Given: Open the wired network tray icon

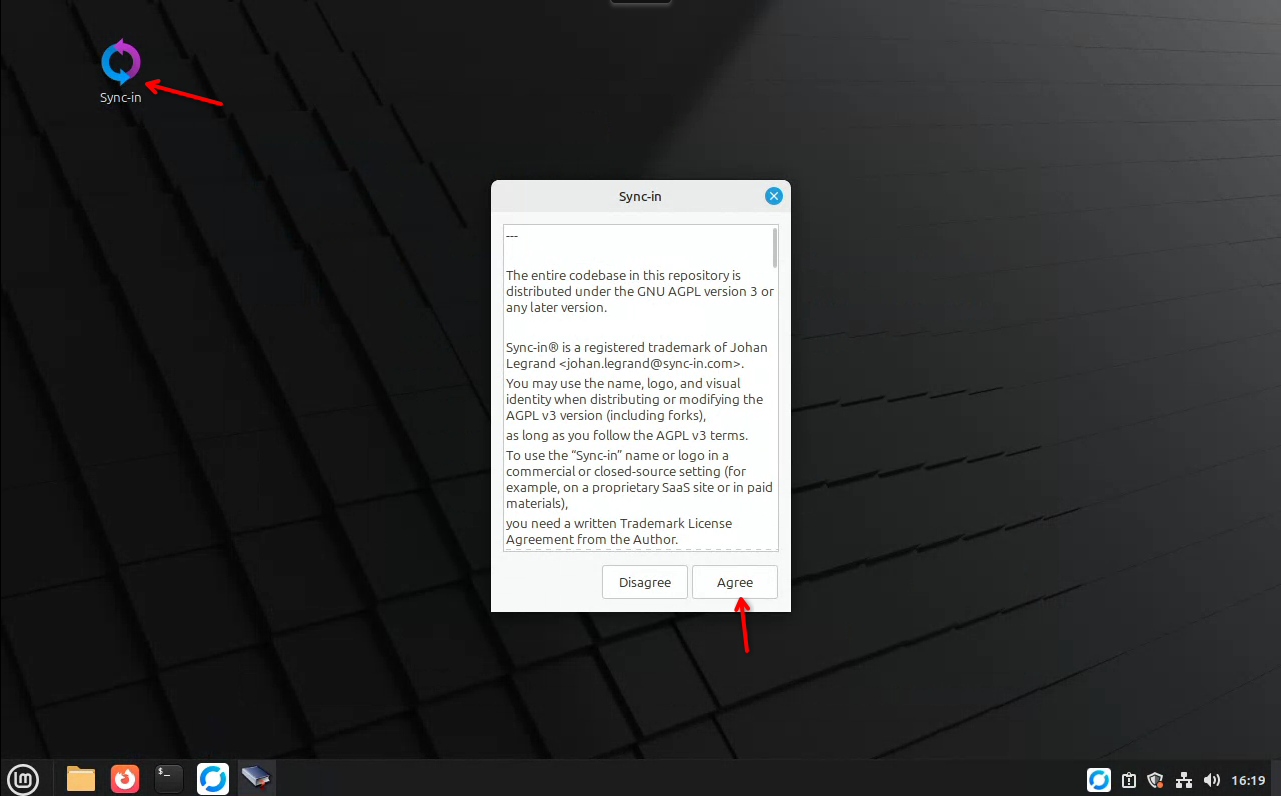Looking at the screenshot, I should pyautogui.click(x=1184, y=779).
